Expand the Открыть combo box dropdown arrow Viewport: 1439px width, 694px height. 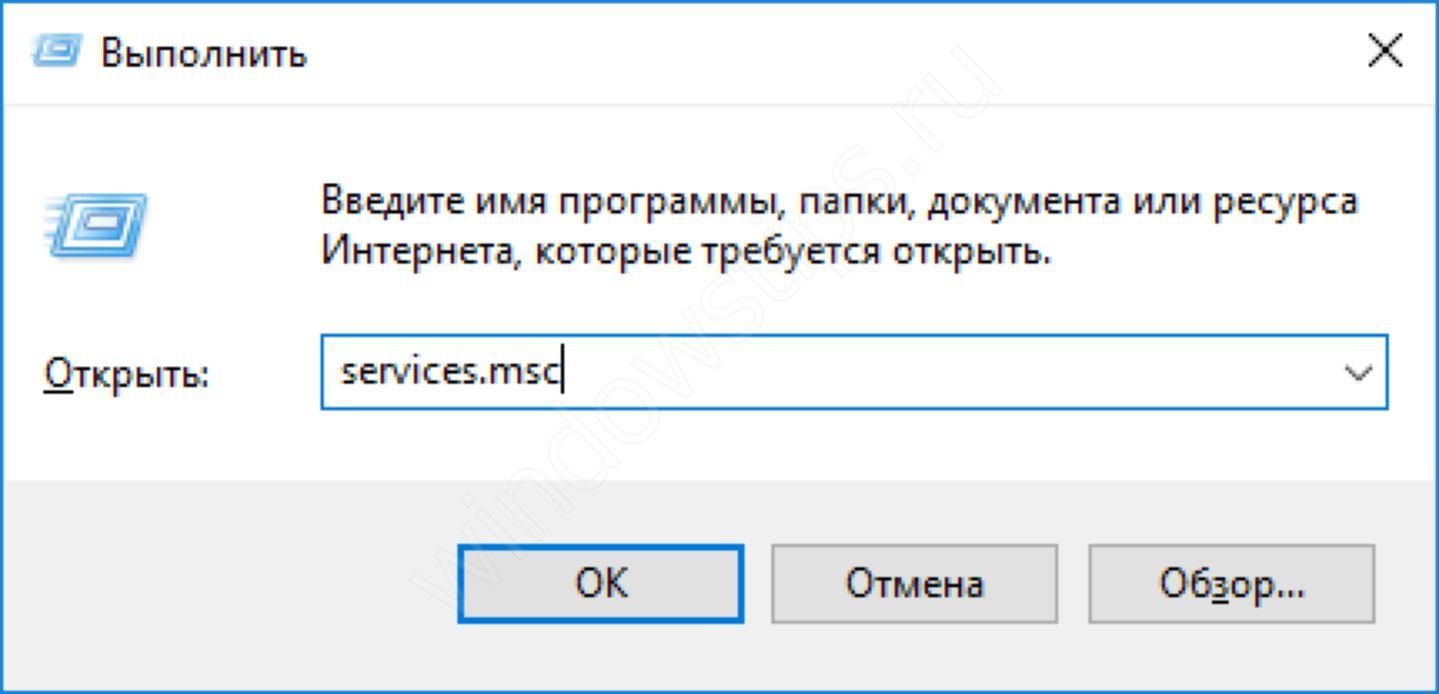click(x=1358, y=374)
